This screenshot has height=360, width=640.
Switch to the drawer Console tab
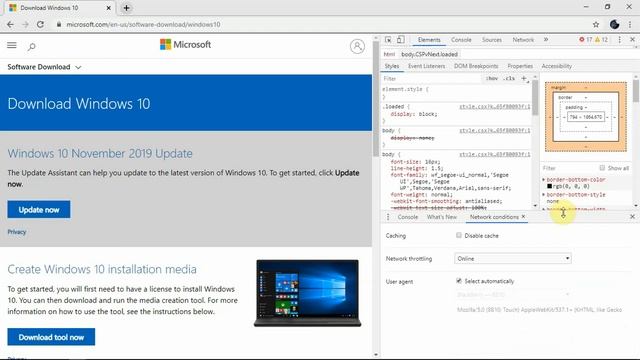coord(408,217)
